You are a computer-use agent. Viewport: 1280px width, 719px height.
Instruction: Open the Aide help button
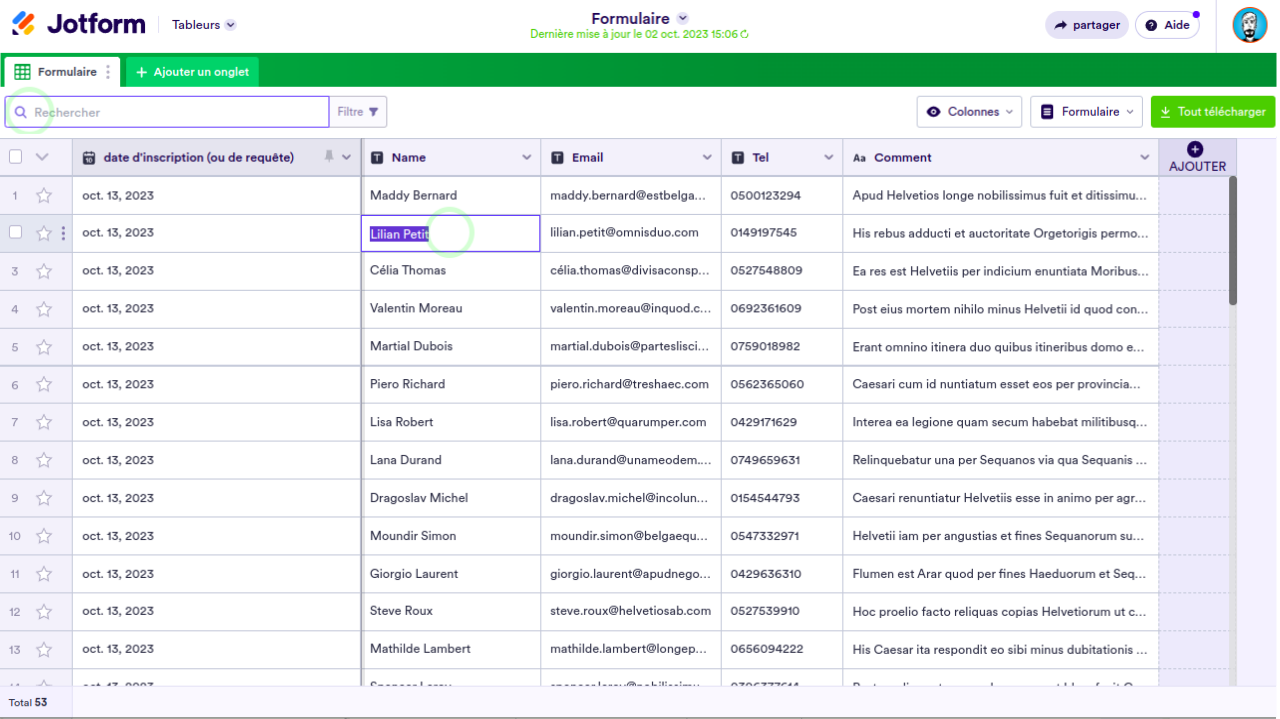1167,25
